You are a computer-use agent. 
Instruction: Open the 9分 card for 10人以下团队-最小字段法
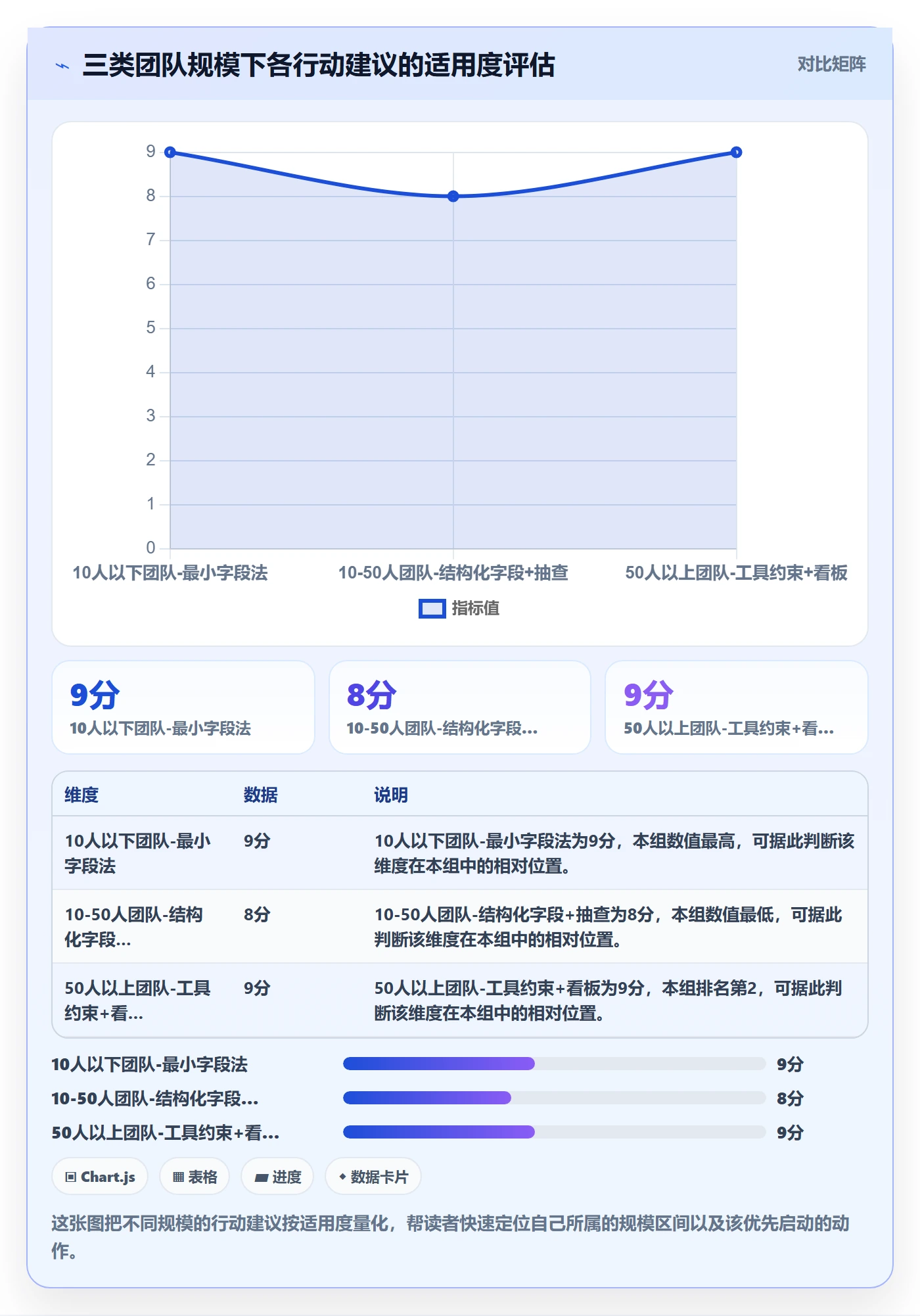pos(183,707)
